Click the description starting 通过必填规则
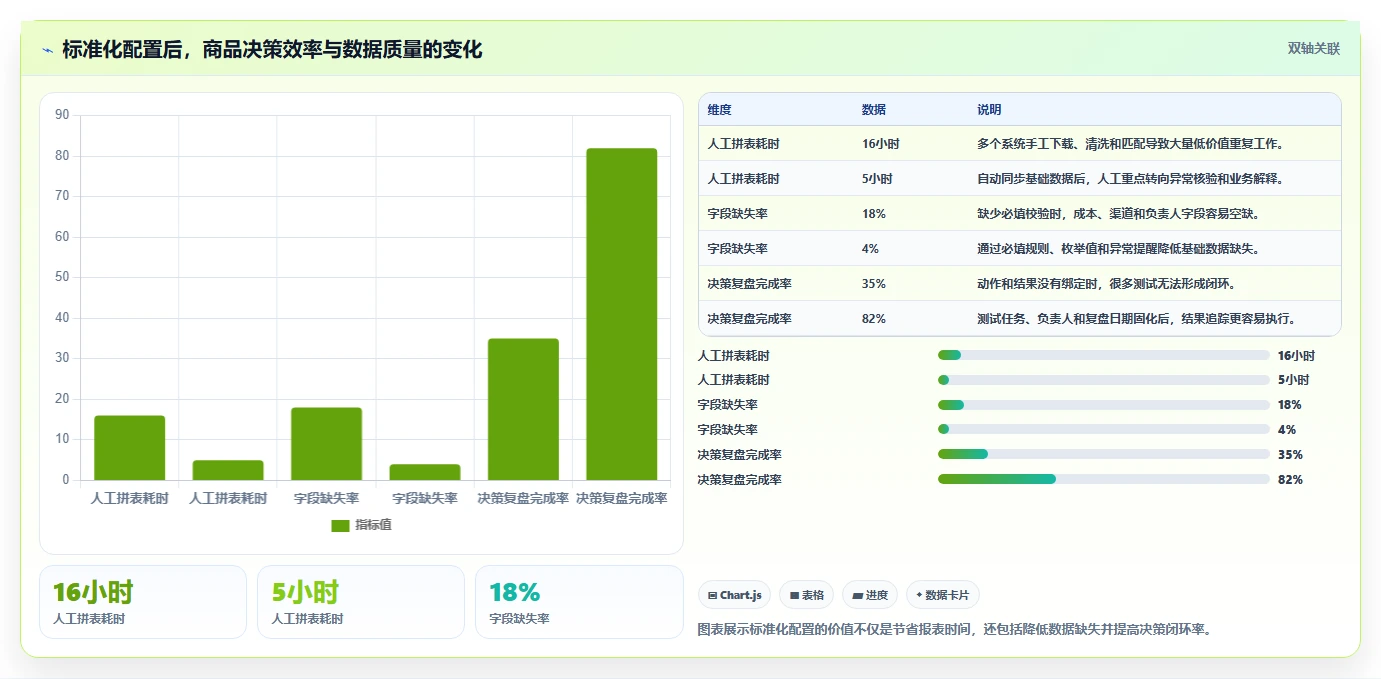 1119,249
